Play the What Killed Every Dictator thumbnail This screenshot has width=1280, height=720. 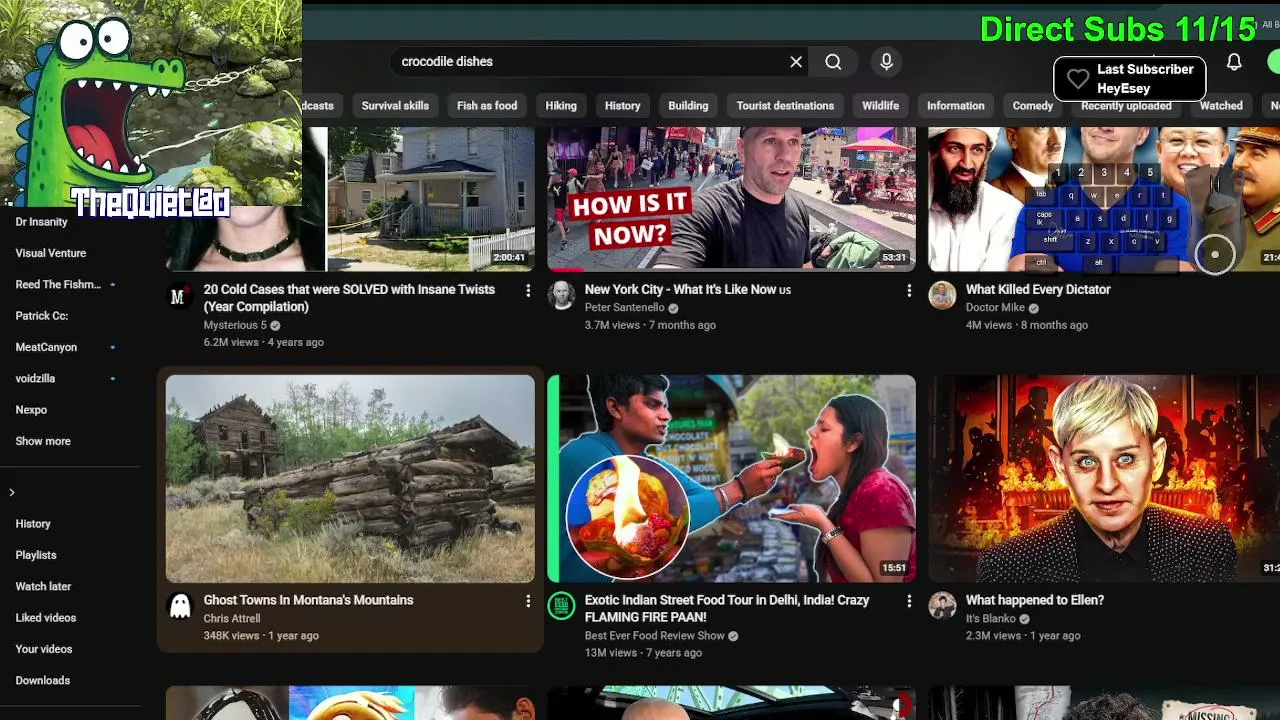pyautogui.click(x=1104, y=199)
